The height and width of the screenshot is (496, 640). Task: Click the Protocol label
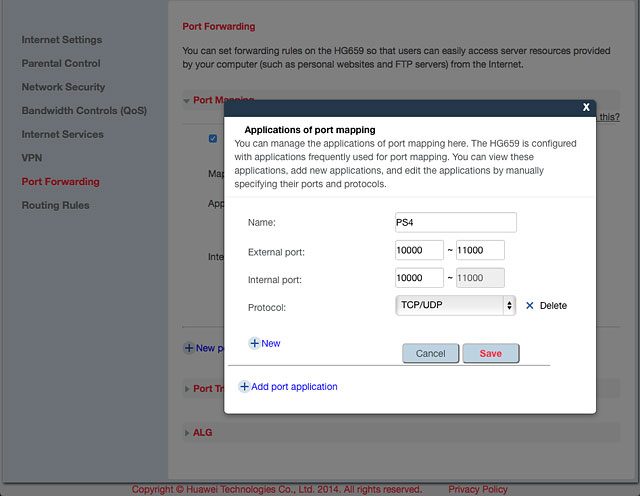point(267,307)
